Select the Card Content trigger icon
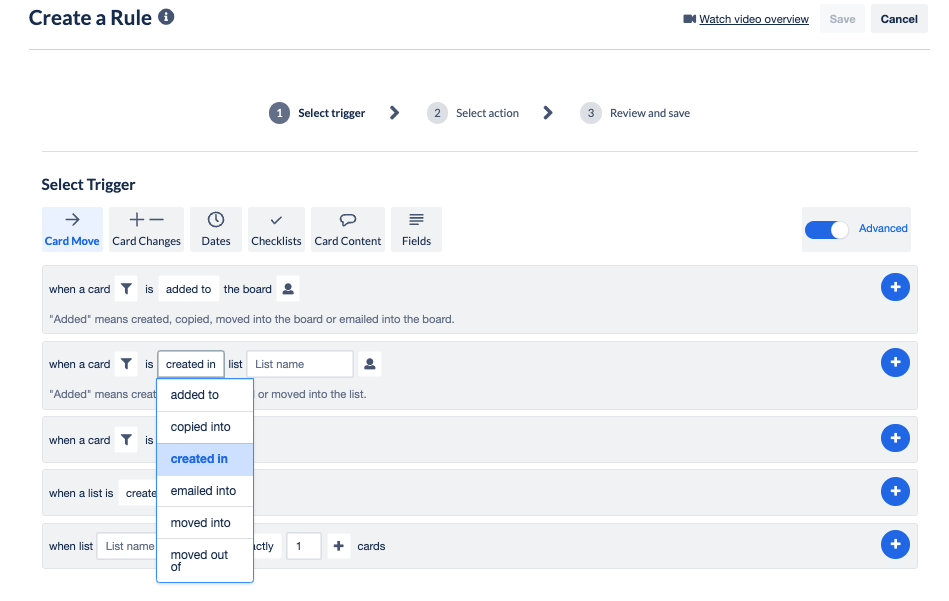949x601 pixels. [347, 229]
